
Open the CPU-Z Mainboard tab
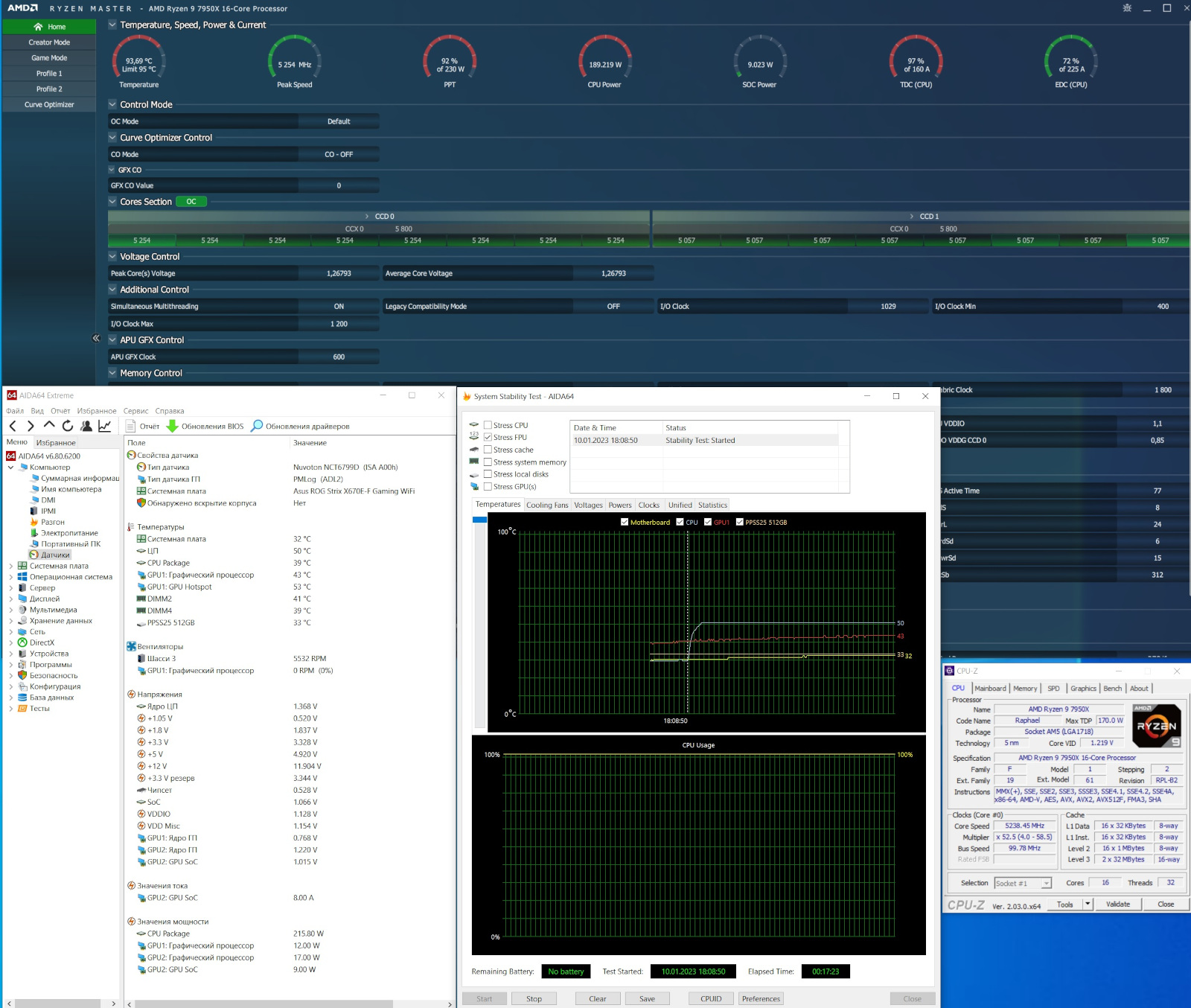pos(990,689)
